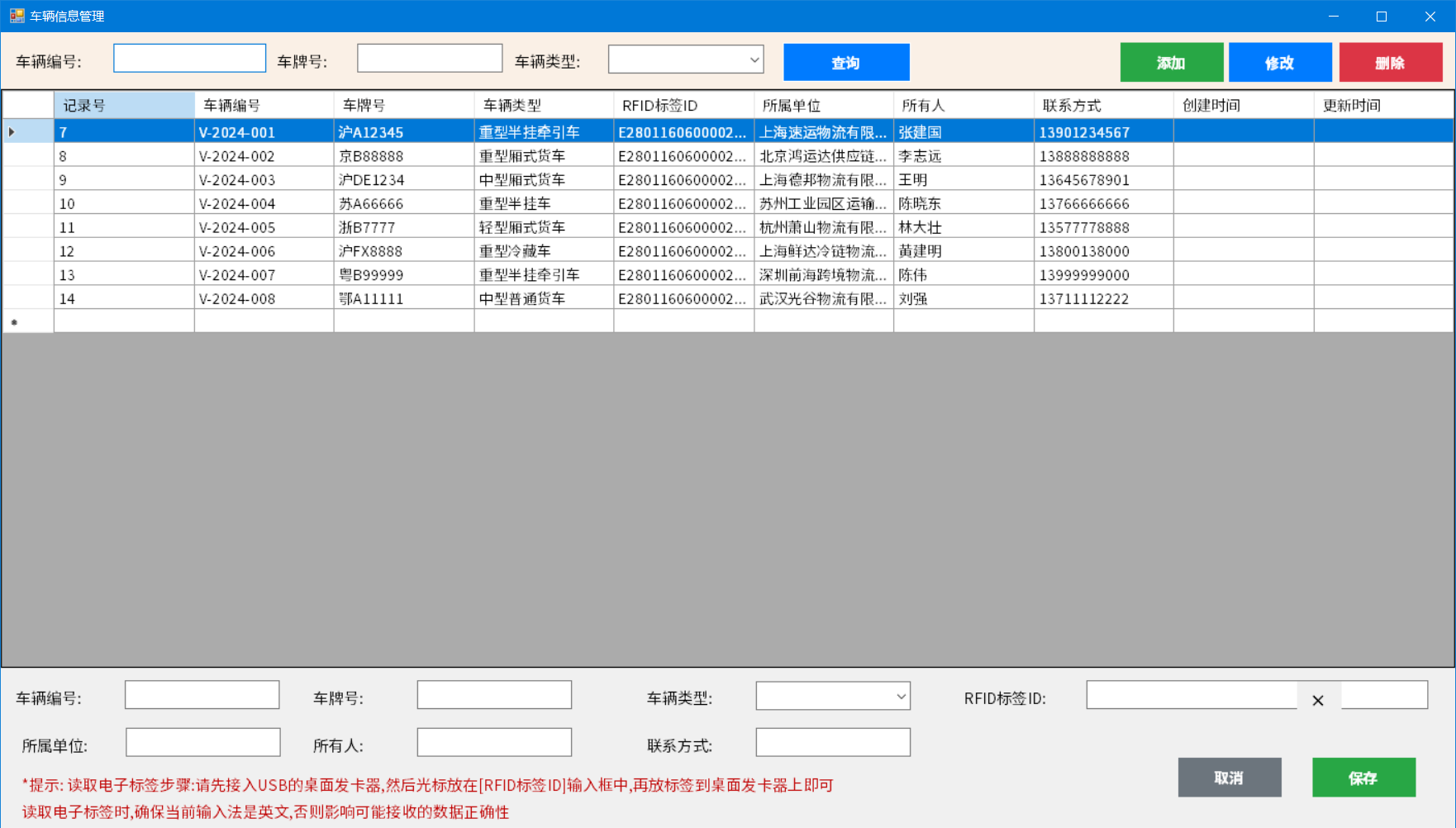Click the 查询 search button

(x=846, y=62)
